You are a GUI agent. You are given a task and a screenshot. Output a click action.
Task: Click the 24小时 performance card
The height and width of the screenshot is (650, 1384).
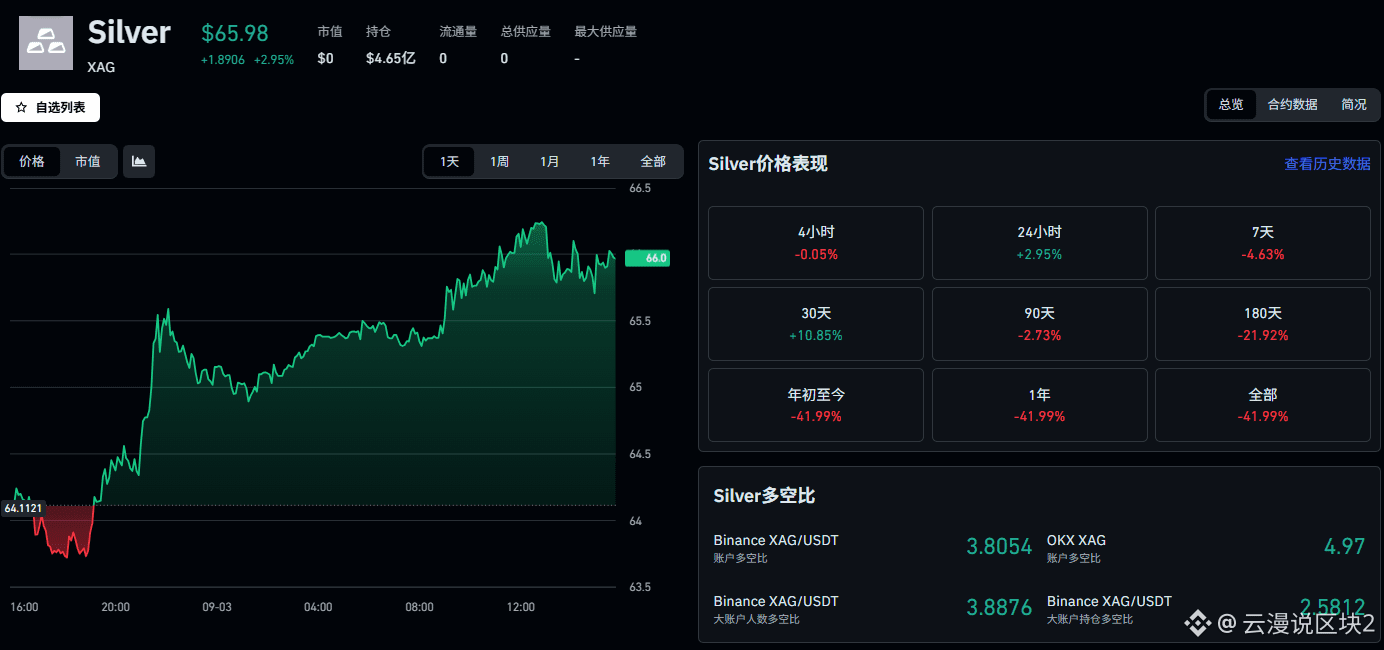[1040, 243]
